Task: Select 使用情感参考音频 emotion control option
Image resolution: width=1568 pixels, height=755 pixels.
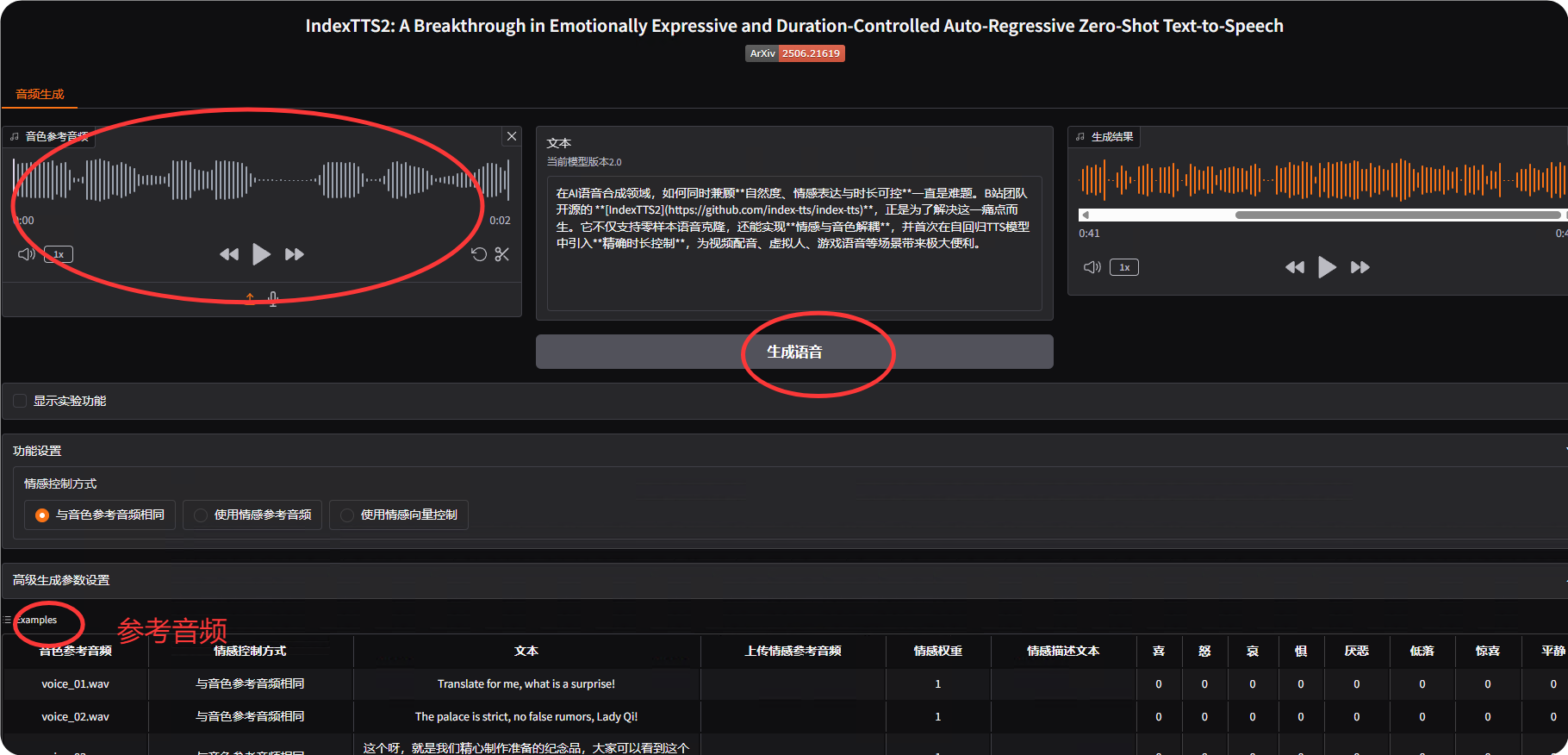Action: point(252,515)
